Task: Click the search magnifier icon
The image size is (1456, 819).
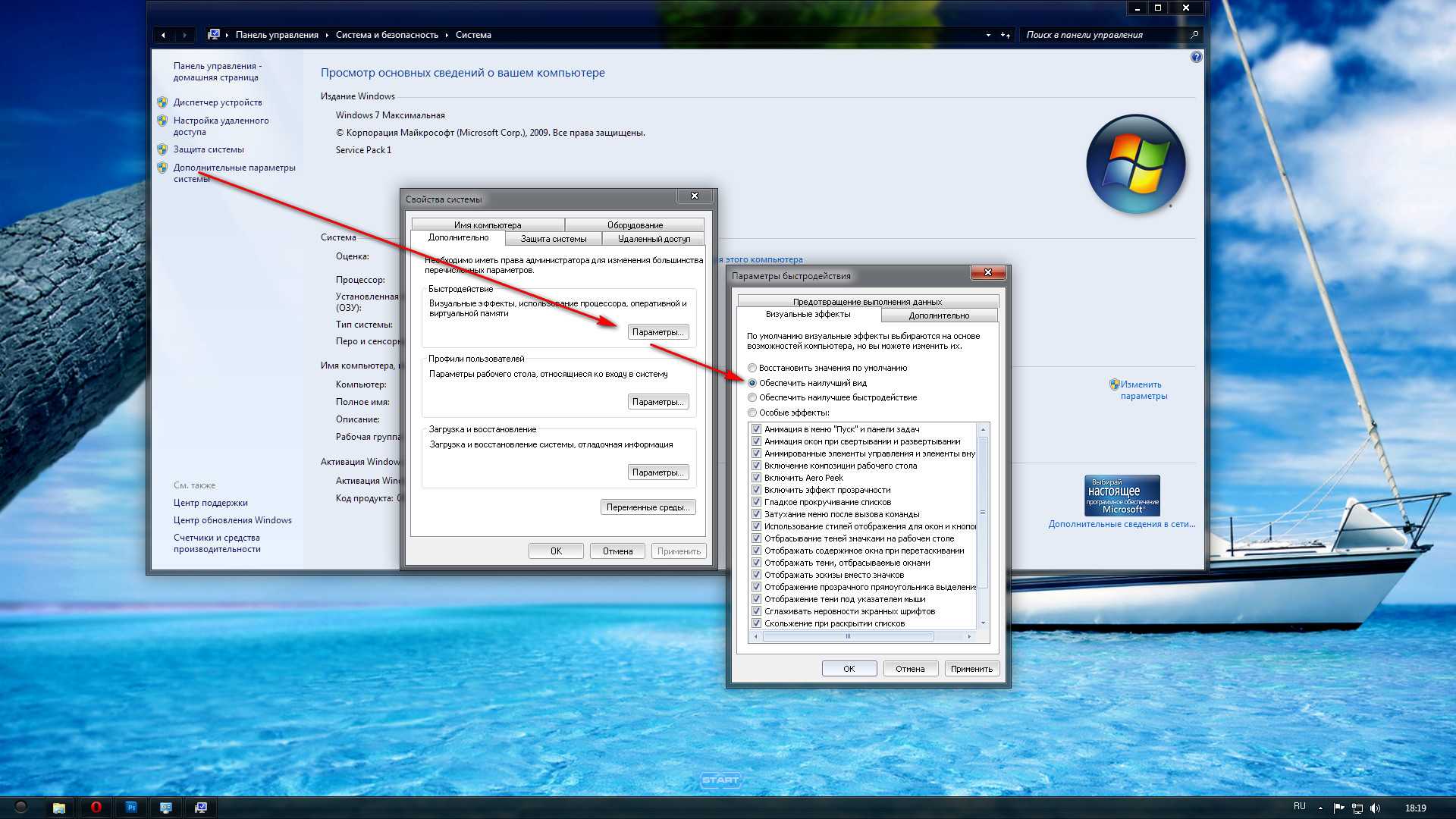Action: [x=1194, y=35]
